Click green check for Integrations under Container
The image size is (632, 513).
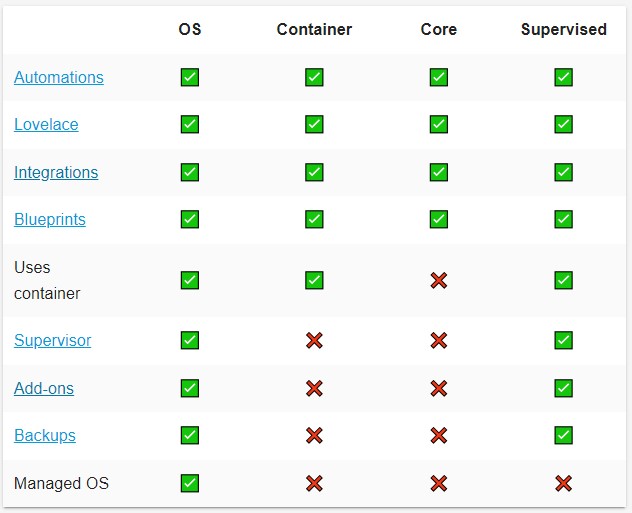point(314,172)
